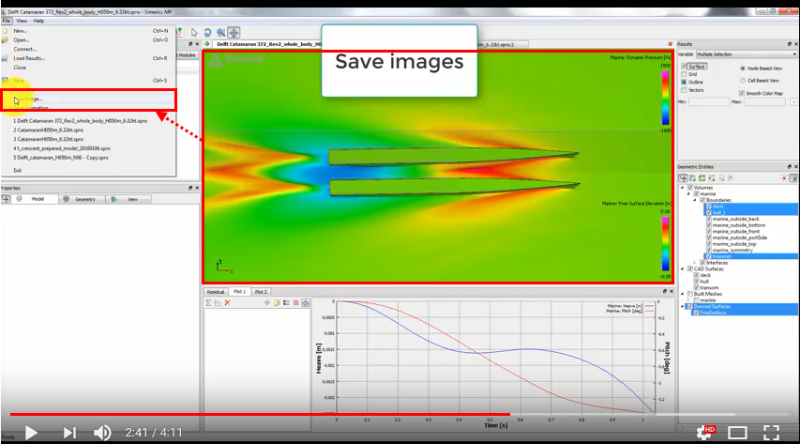The width and height of the screenshot is (800, 444).
Task: Click the highlighted last icon in plot toolbar
Action: coord(306,303)
